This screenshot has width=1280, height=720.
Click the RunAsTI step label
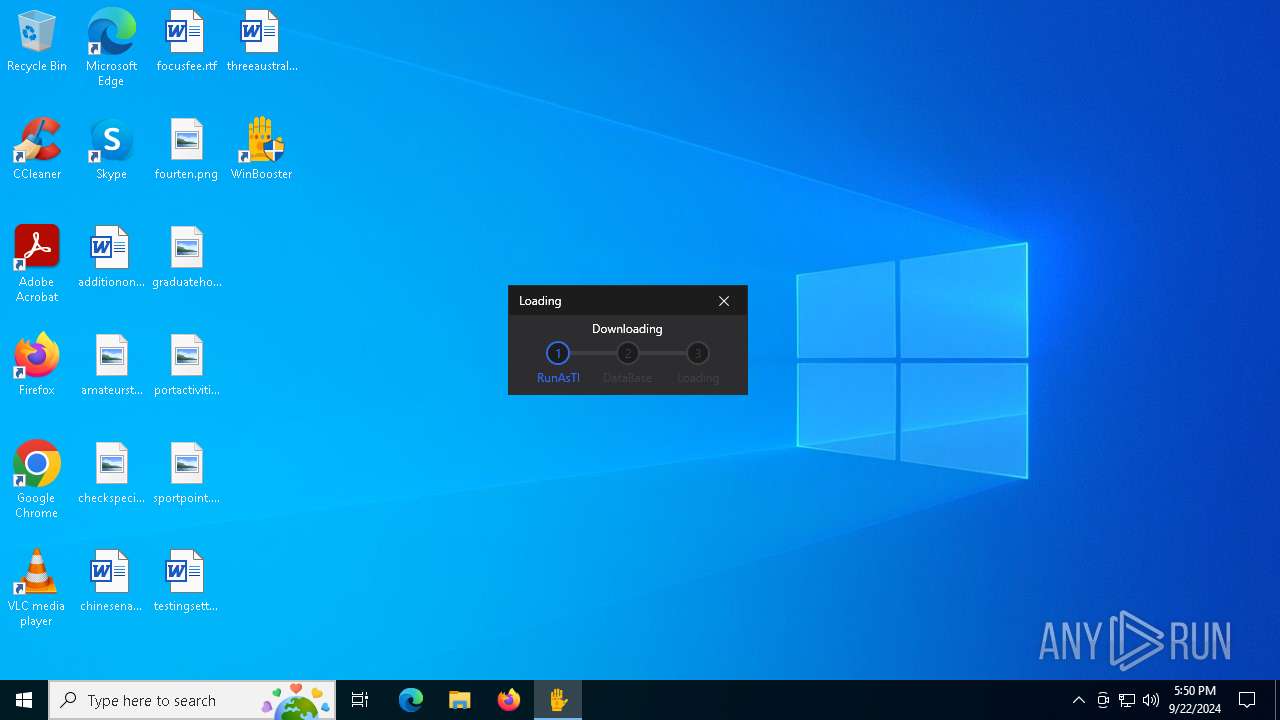558,378
